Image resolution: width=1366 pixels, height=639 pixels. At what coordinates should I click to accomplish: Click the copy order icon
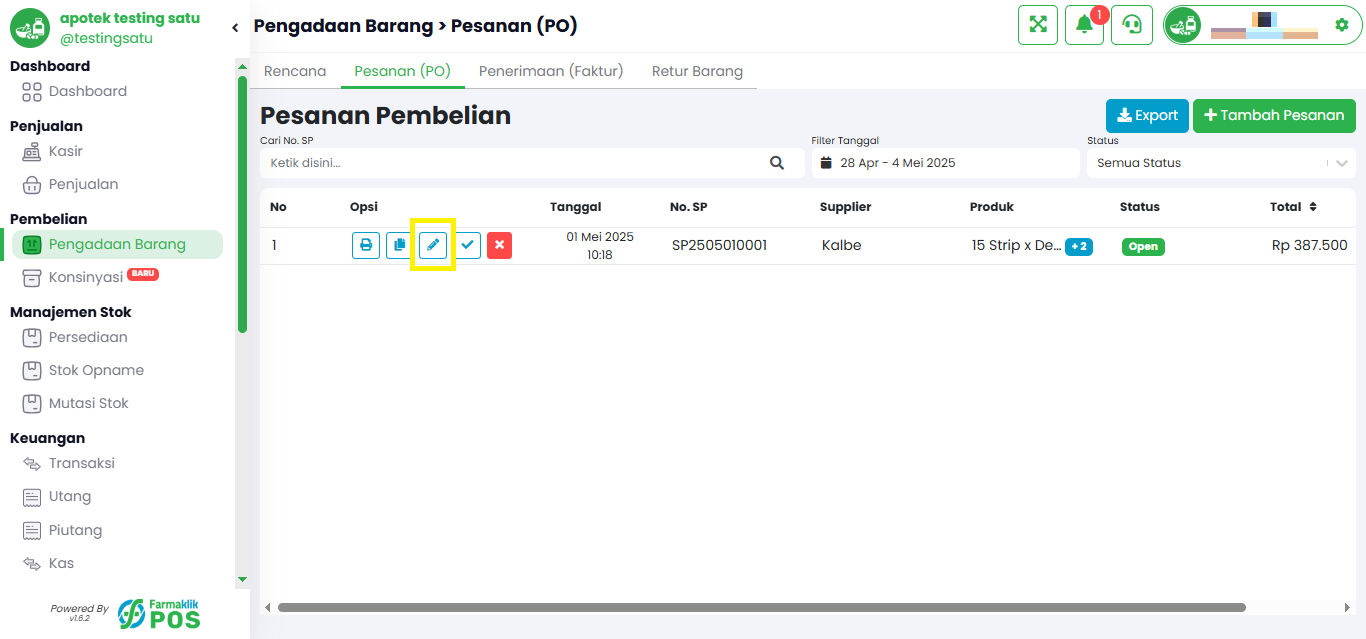coord(399,245)
